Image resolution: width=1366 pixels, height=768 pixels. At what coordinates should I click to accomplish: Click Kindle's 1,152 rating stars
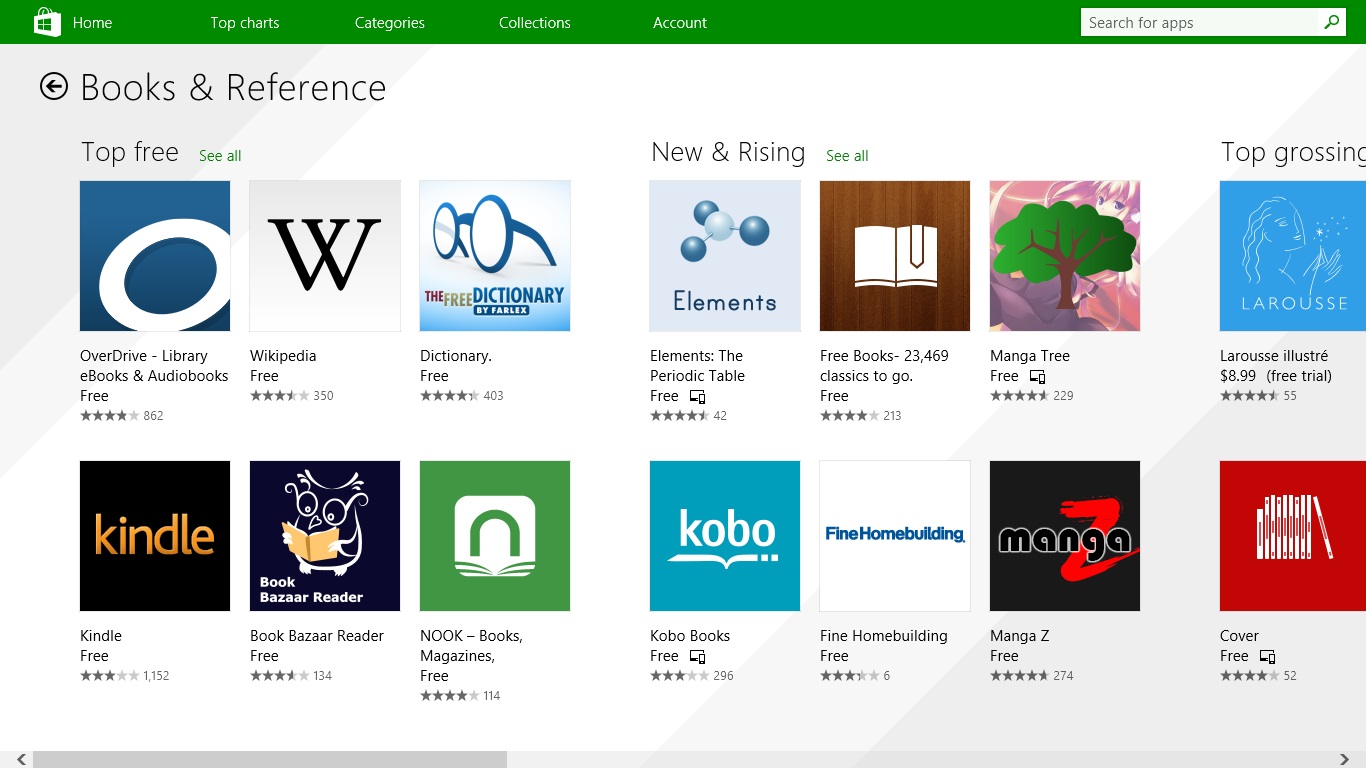110,676
